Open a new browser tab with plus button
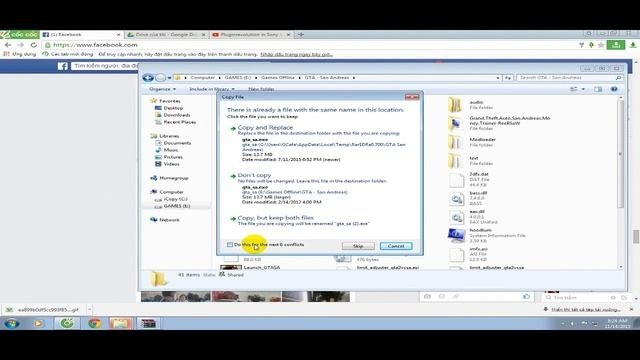The height and width of the screenshot is (360, 640). (x=301, y=35)
